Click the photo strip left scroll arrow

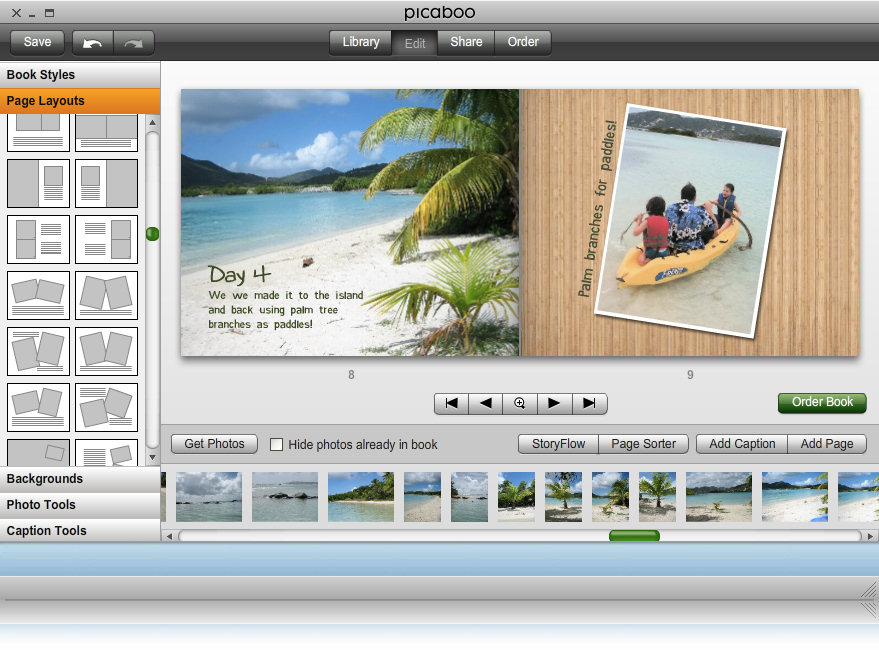(169, 536)
